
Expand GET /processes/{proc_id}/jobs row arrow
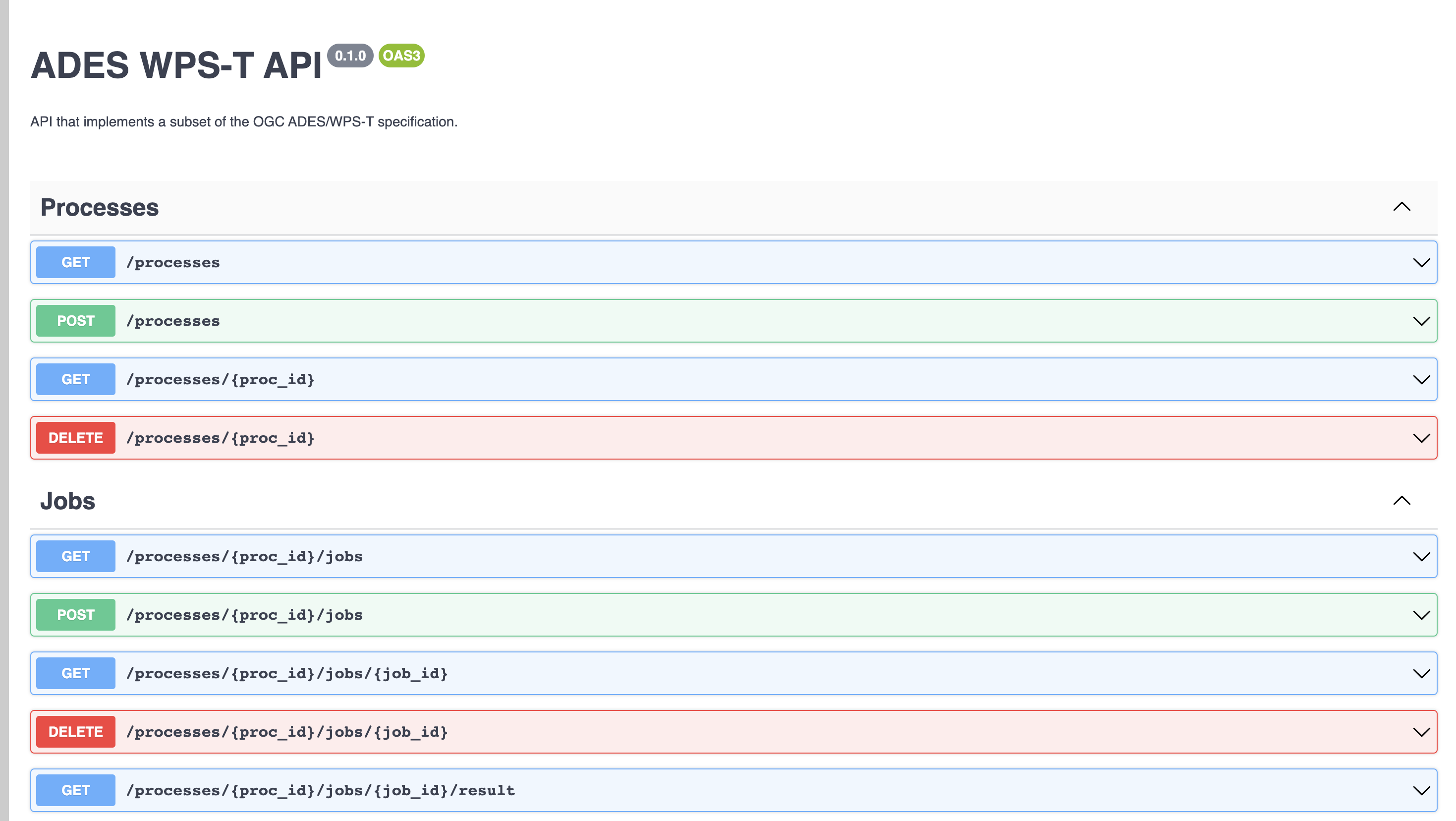click(1421, 557)
